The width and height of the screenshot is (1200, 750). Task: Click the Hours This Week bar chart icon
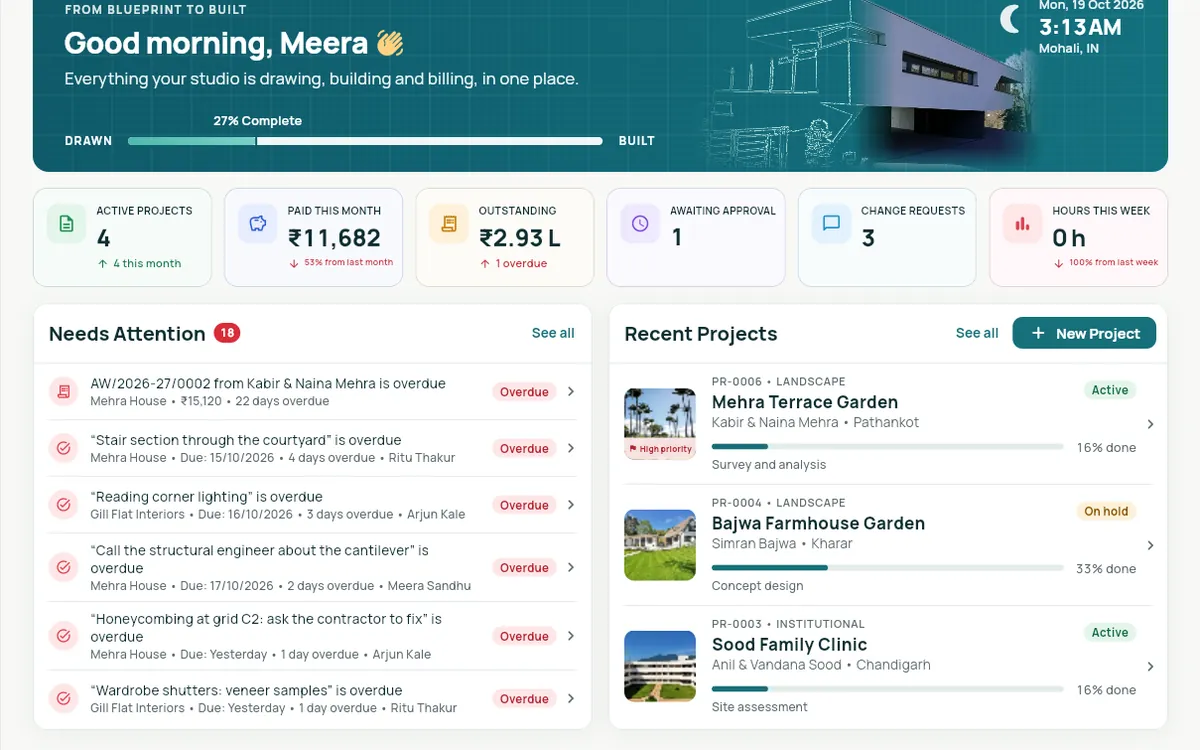point(1022,224)
